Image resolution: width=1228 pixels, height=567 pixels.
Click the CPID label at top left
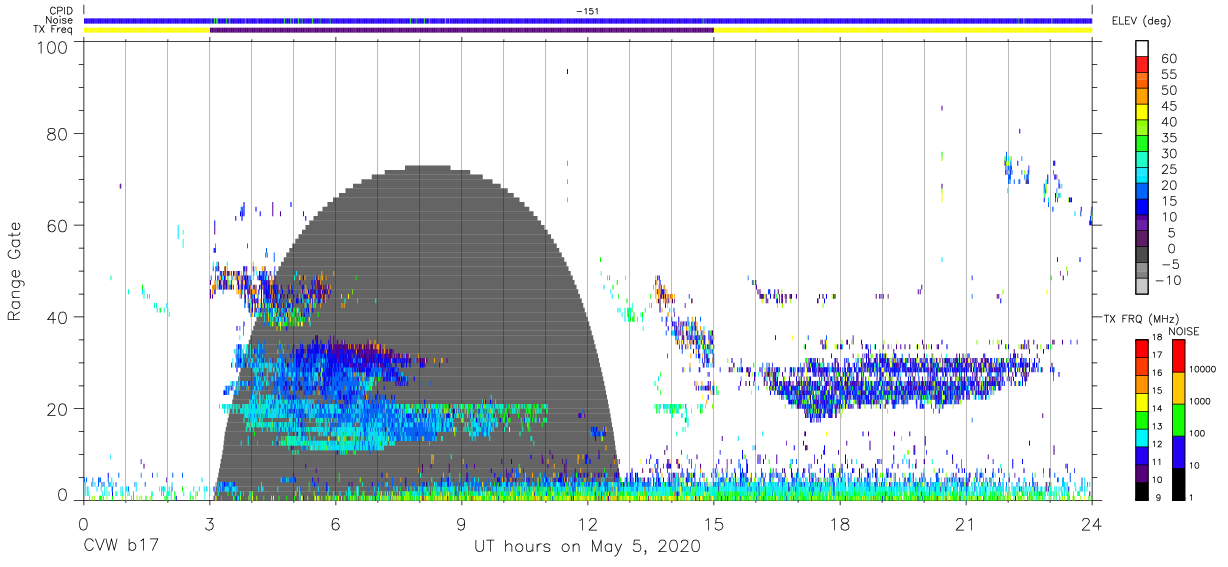click(60, 11)
